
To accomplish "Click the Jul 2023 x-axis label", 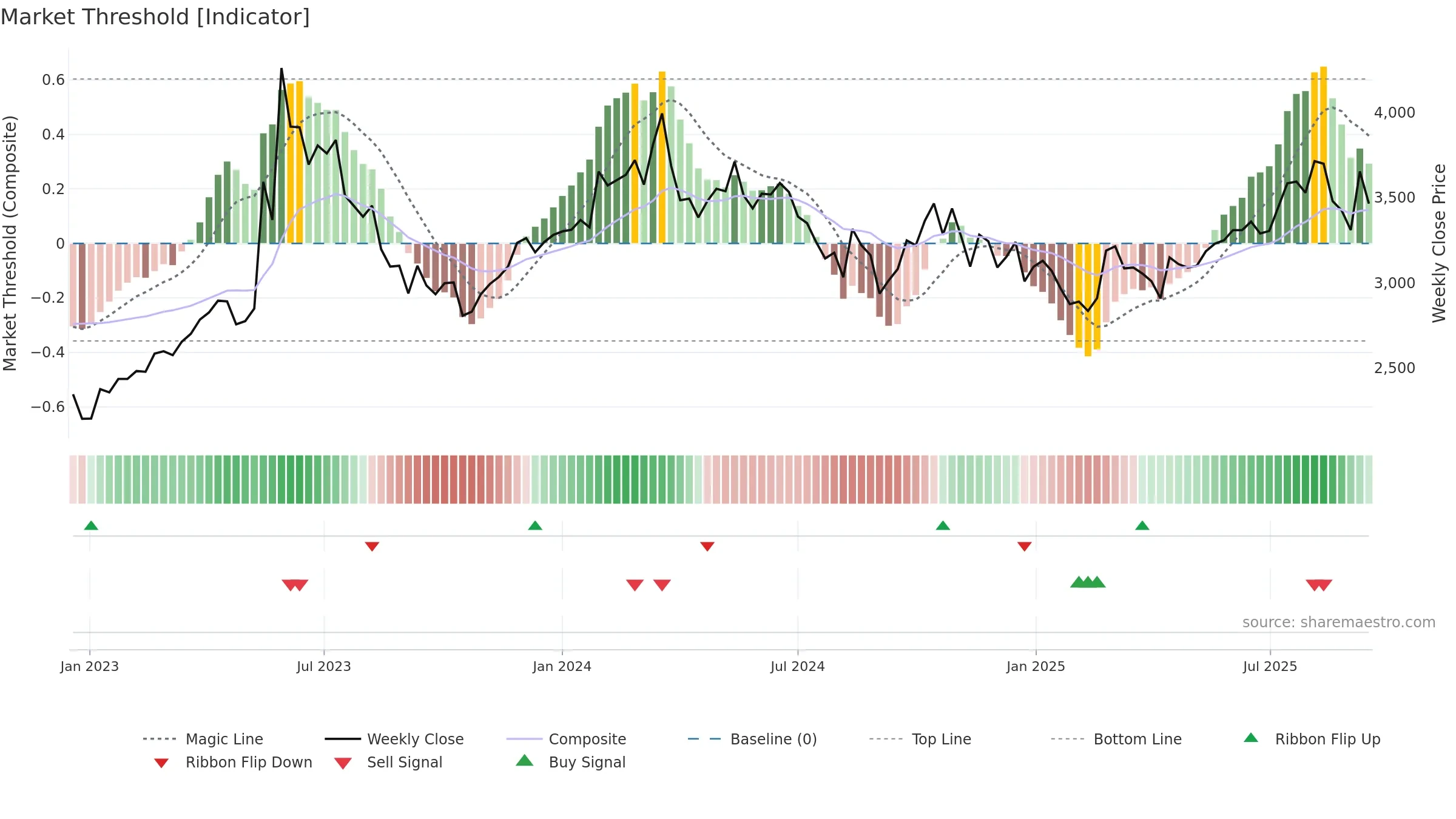I will (324, 666).
